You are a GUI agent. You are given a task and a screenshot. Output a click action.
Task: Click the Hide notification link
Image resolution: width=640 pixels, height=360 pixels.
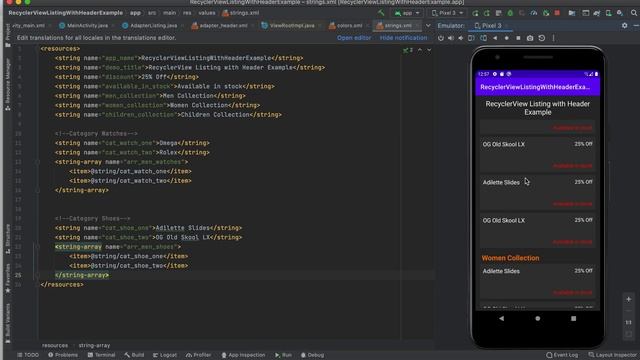pyautogui.click(x=403, y=38)
